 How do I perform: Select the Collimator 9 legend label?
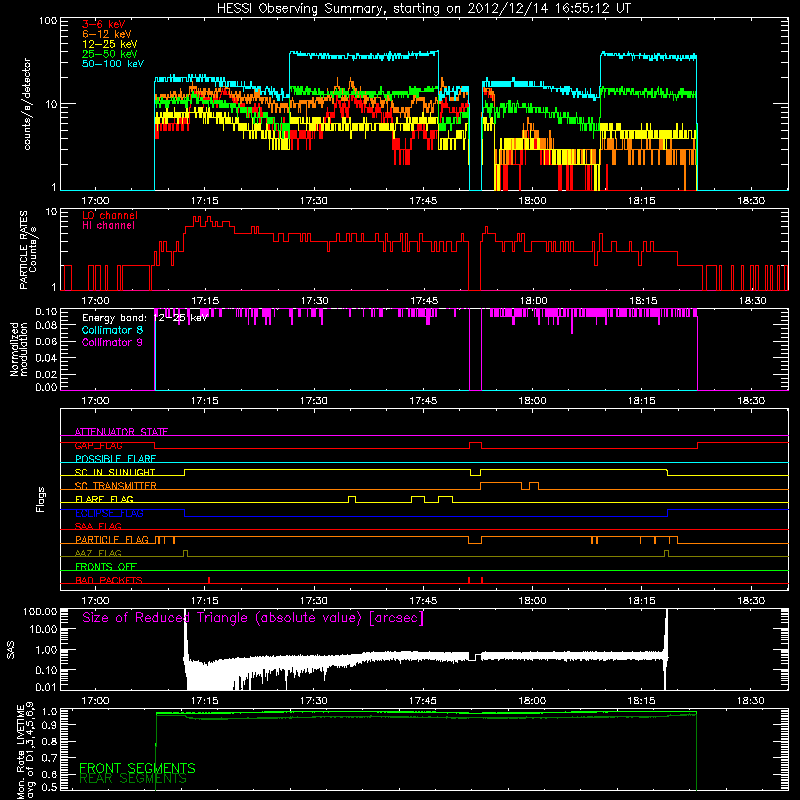pyautogui.click(x=112, y=342)
